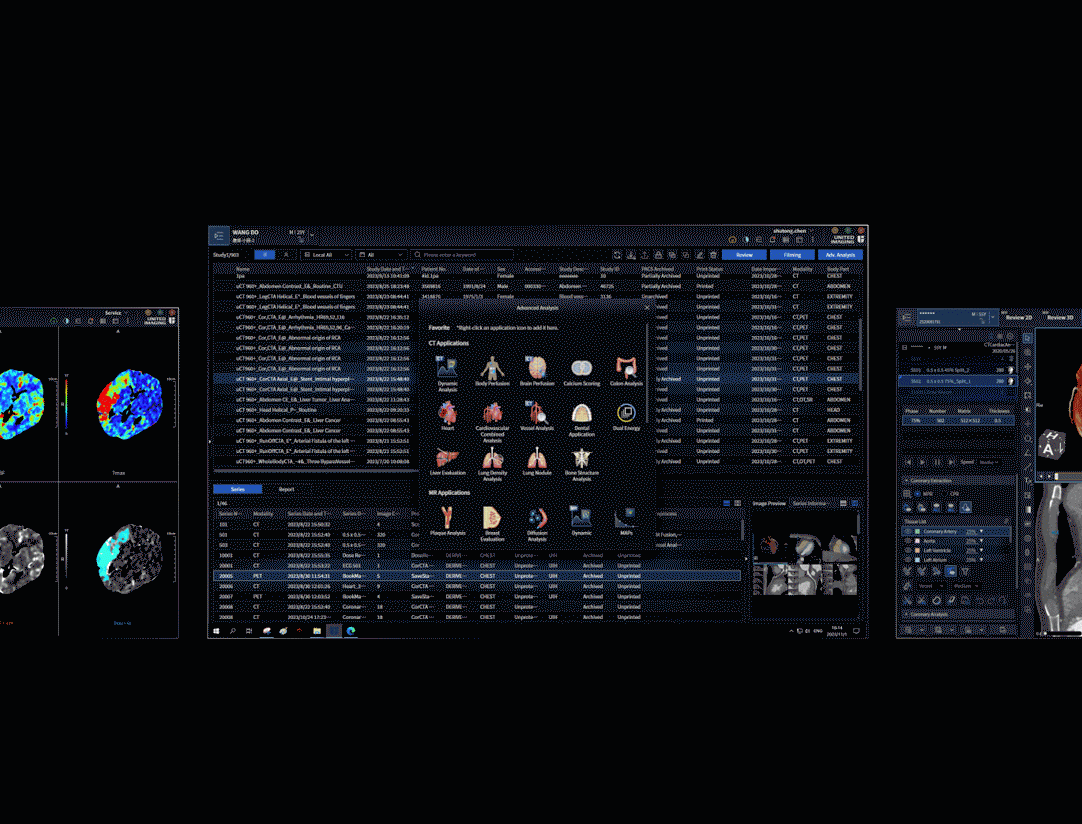Select the MPR radio button
1082x824 pixels.
[919, 494]
